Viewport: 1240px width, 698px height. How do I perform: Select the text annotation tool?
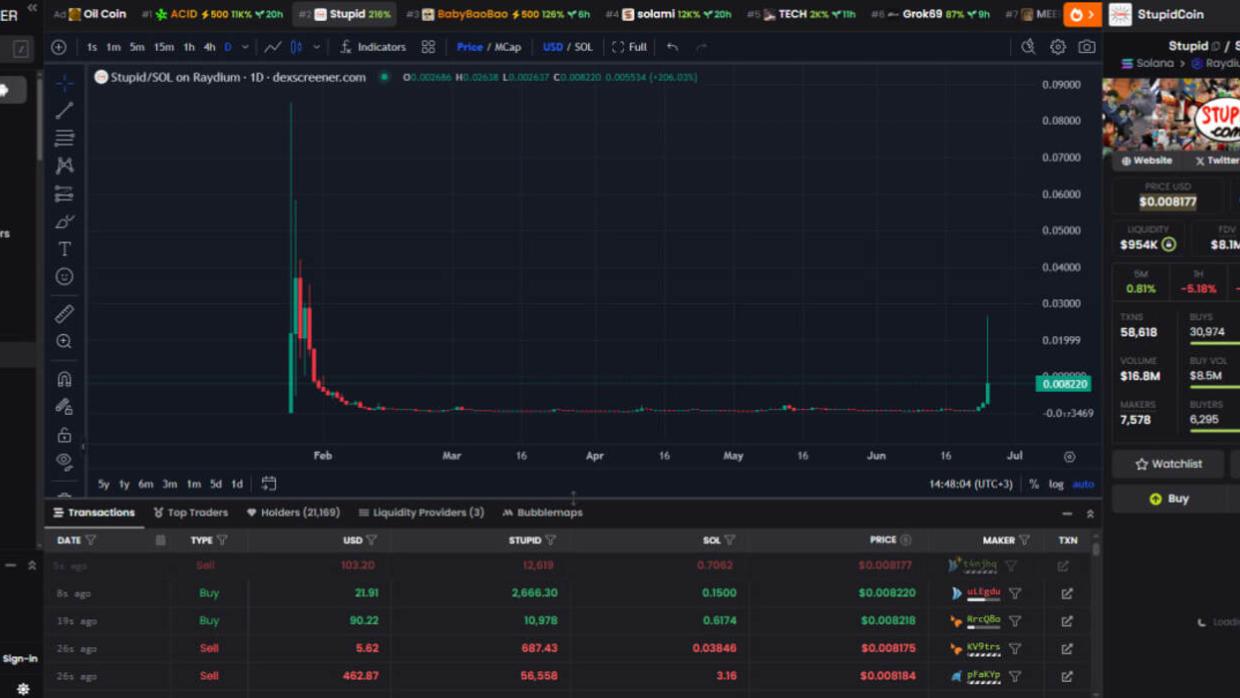64,249
